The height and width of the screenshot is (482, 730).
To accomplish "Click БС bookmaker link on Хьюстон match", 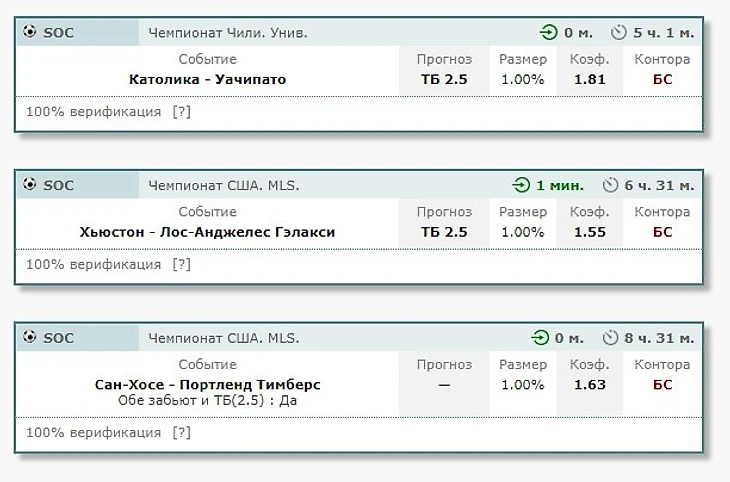I will pyautogui.click(x=662, y=232).
